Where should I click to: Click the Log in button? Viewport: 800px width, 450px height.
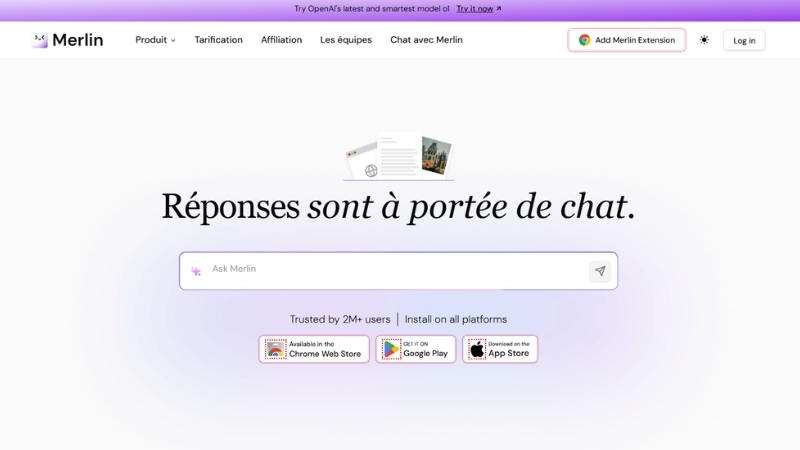click(744, 40)
